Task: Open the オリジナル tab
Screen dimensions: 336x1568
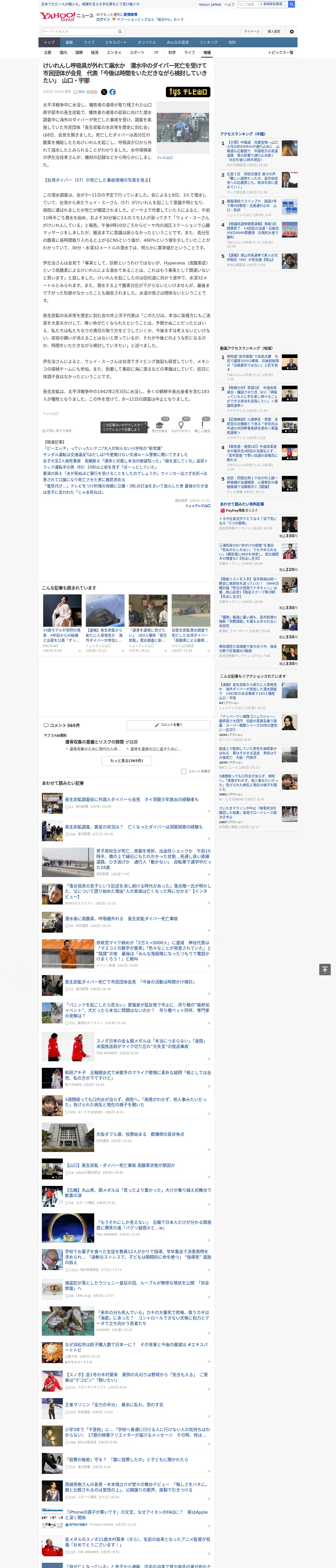Action: point(147,43)
